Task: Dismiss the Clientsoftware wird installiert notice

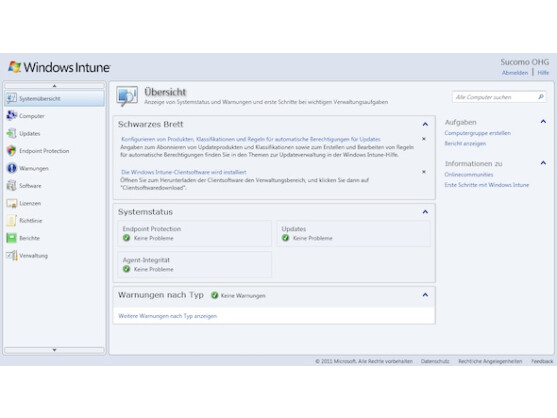Action: point(424,172)
